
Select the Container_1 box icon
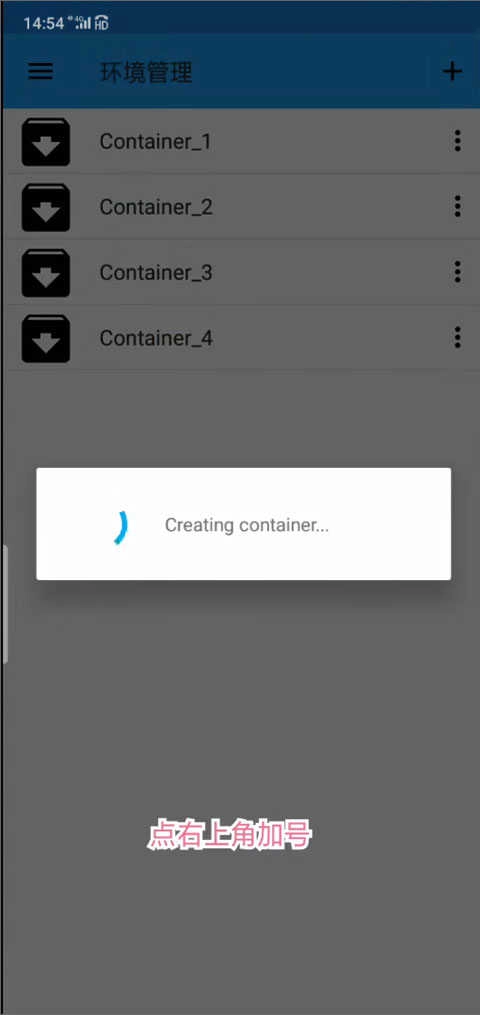pos(46,142)
